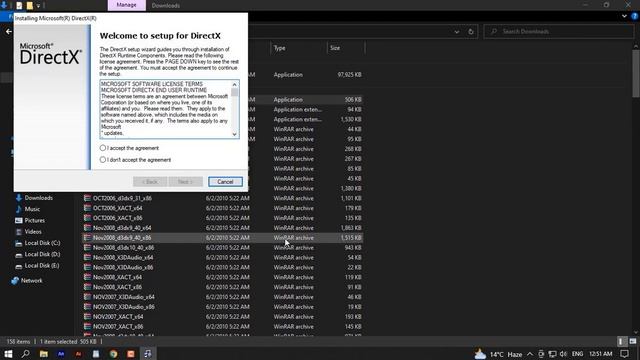Select the NOV2007_XACT_x64 file name
The width and height of the screenshot is (640, 360).
tap(118, 316)
